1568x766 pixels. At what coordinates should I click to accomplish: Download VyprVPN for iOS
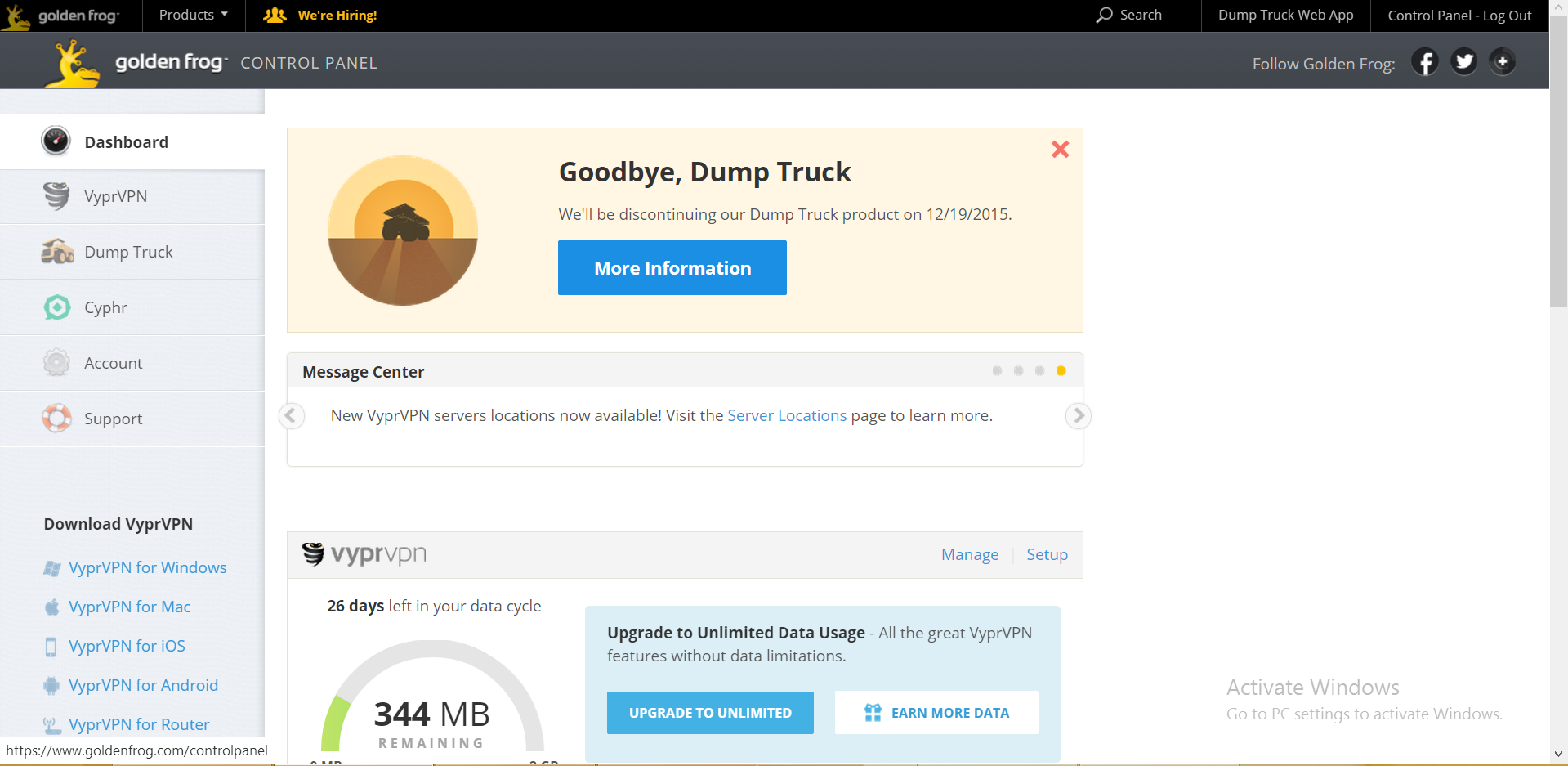(127, 646)
